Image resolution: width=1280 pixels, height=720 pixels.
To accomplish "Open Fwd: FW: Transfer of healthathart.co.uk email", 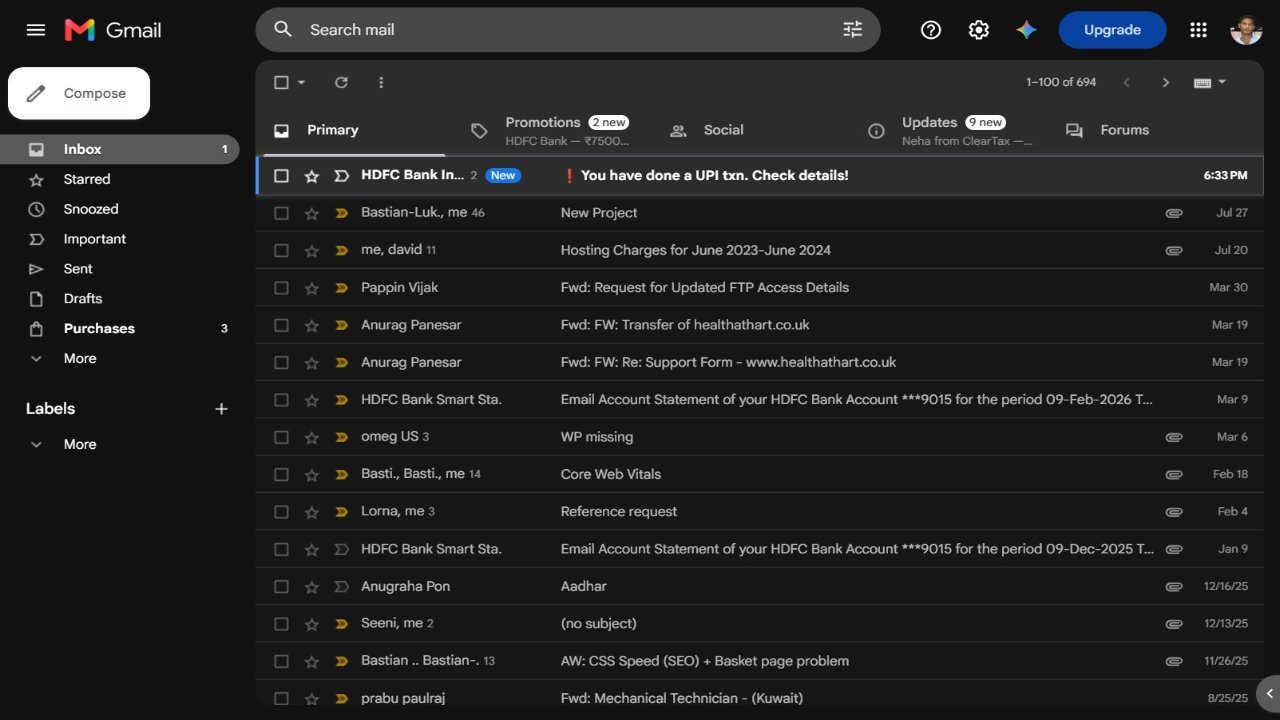I will [760, 325].
